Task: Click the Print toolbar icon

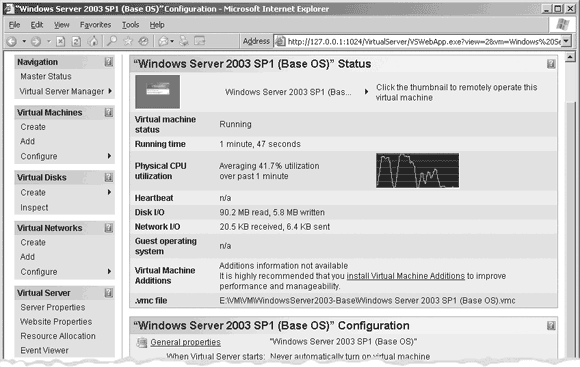Action: click(183, 41)
